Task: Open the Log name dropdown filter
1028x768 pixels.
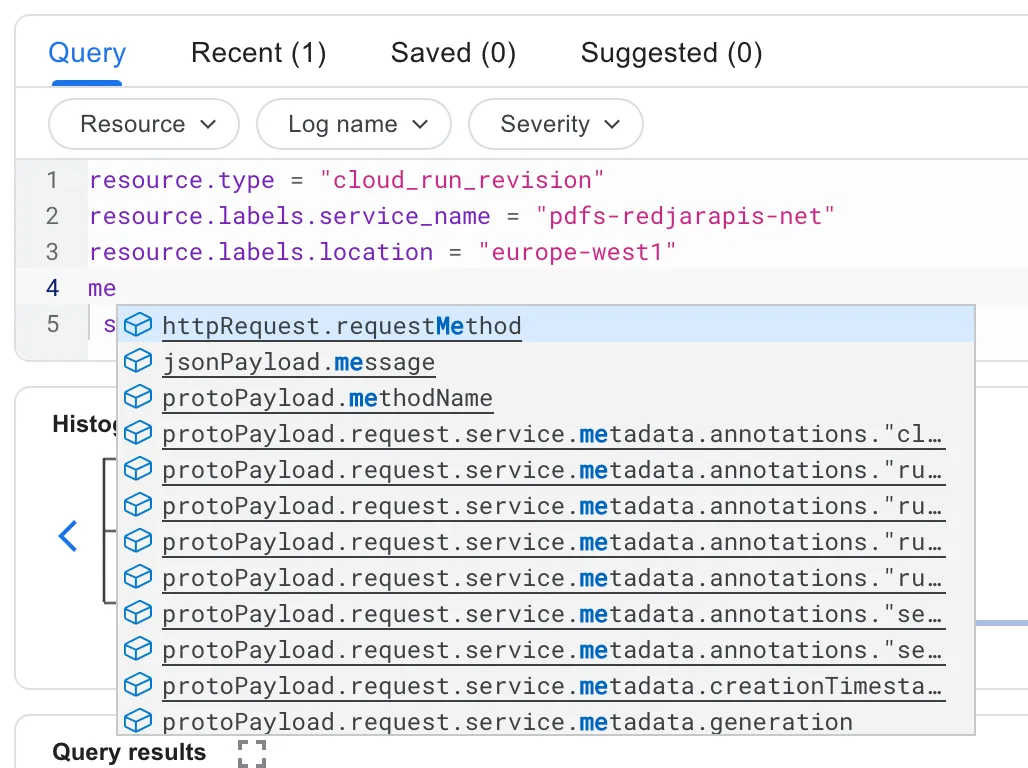Action: tap(353, 124)
